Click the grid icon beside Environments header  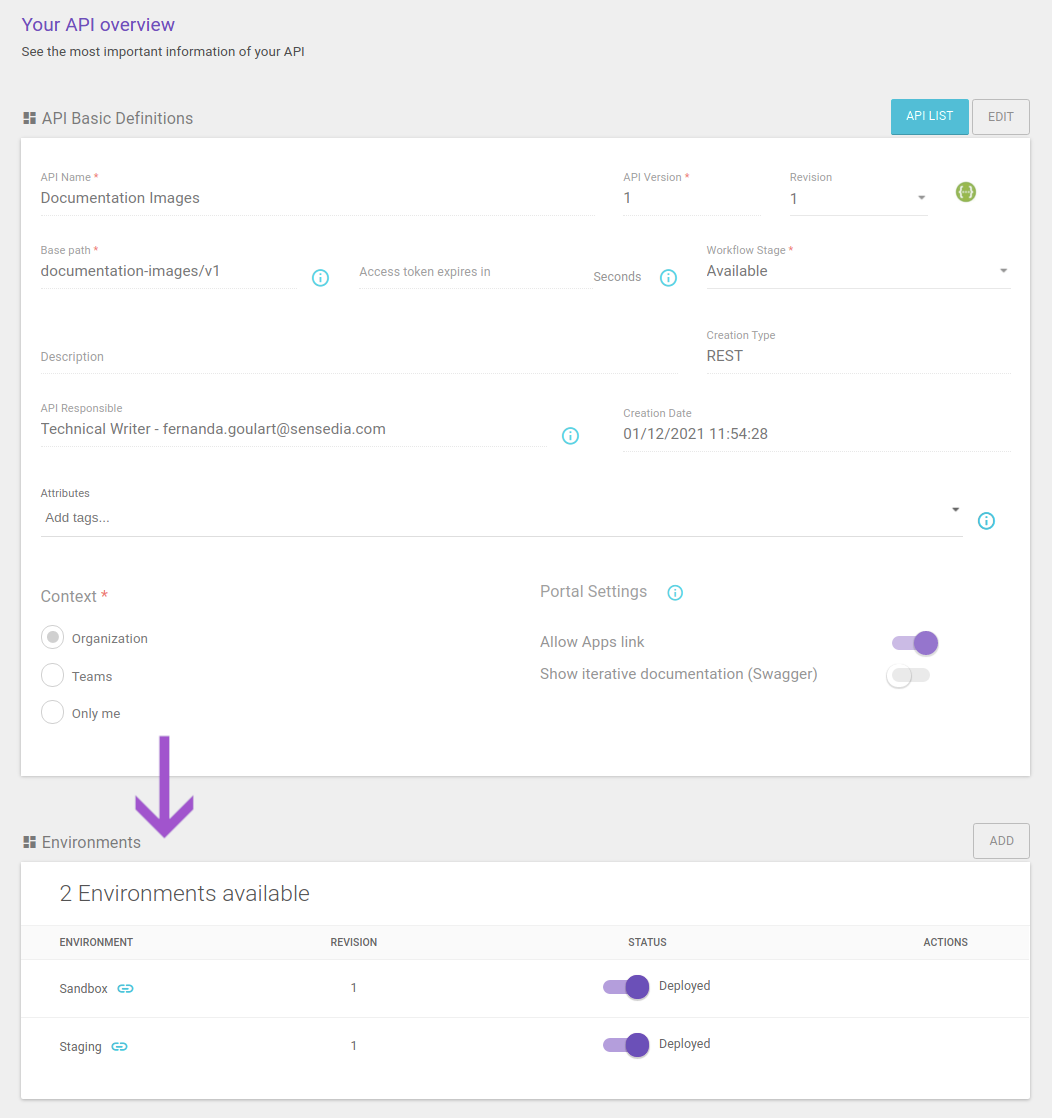[x=28, y=842]
